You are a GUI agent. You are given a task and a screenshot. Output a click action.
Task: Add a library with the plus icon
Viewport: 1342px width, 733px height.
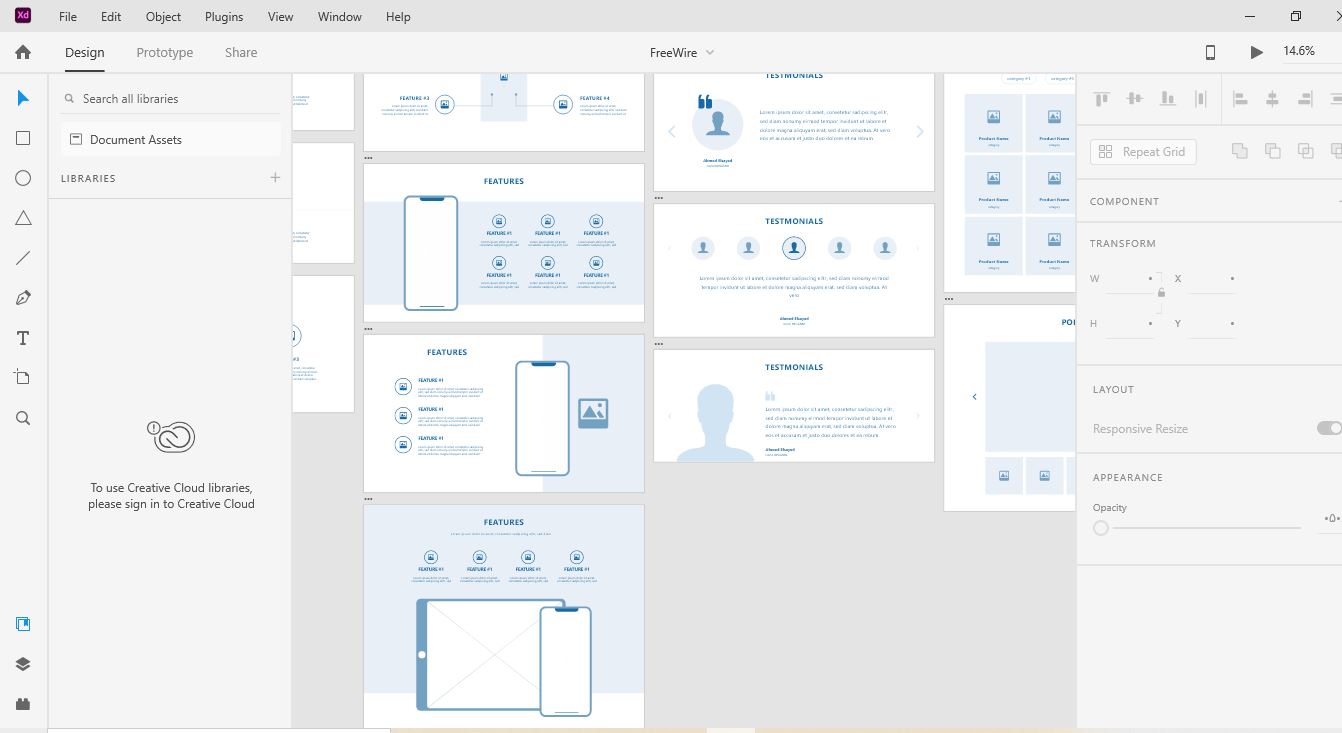[275, 178]
